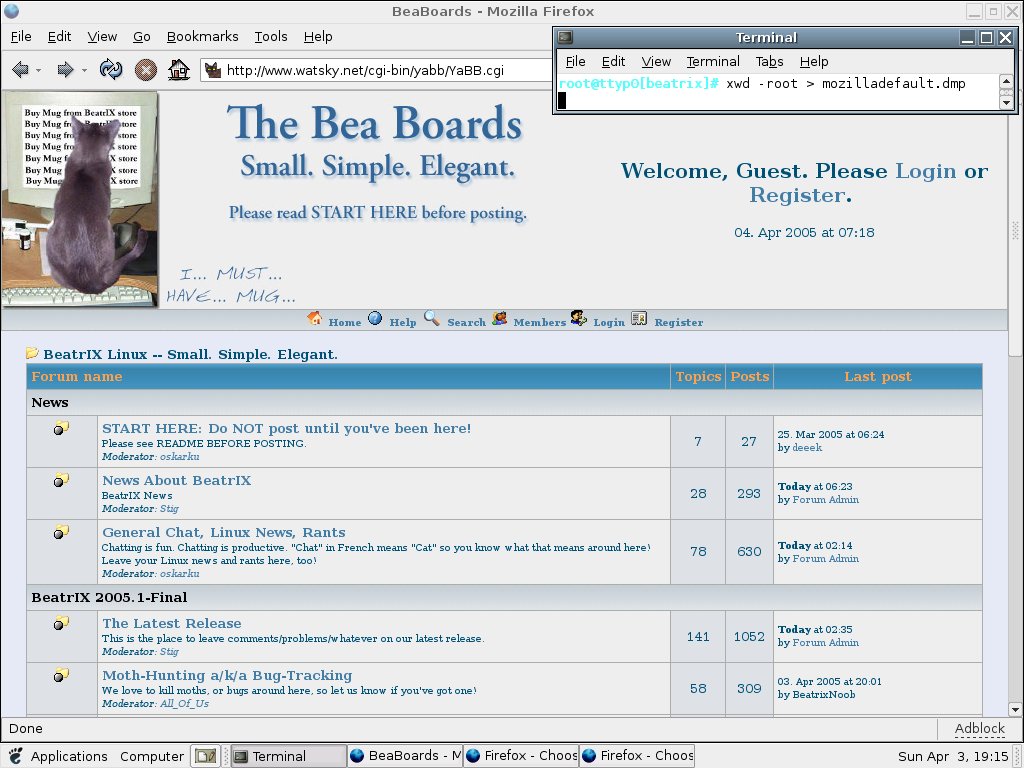Open BeatrIX Linux category heading link

click(190, 355)
